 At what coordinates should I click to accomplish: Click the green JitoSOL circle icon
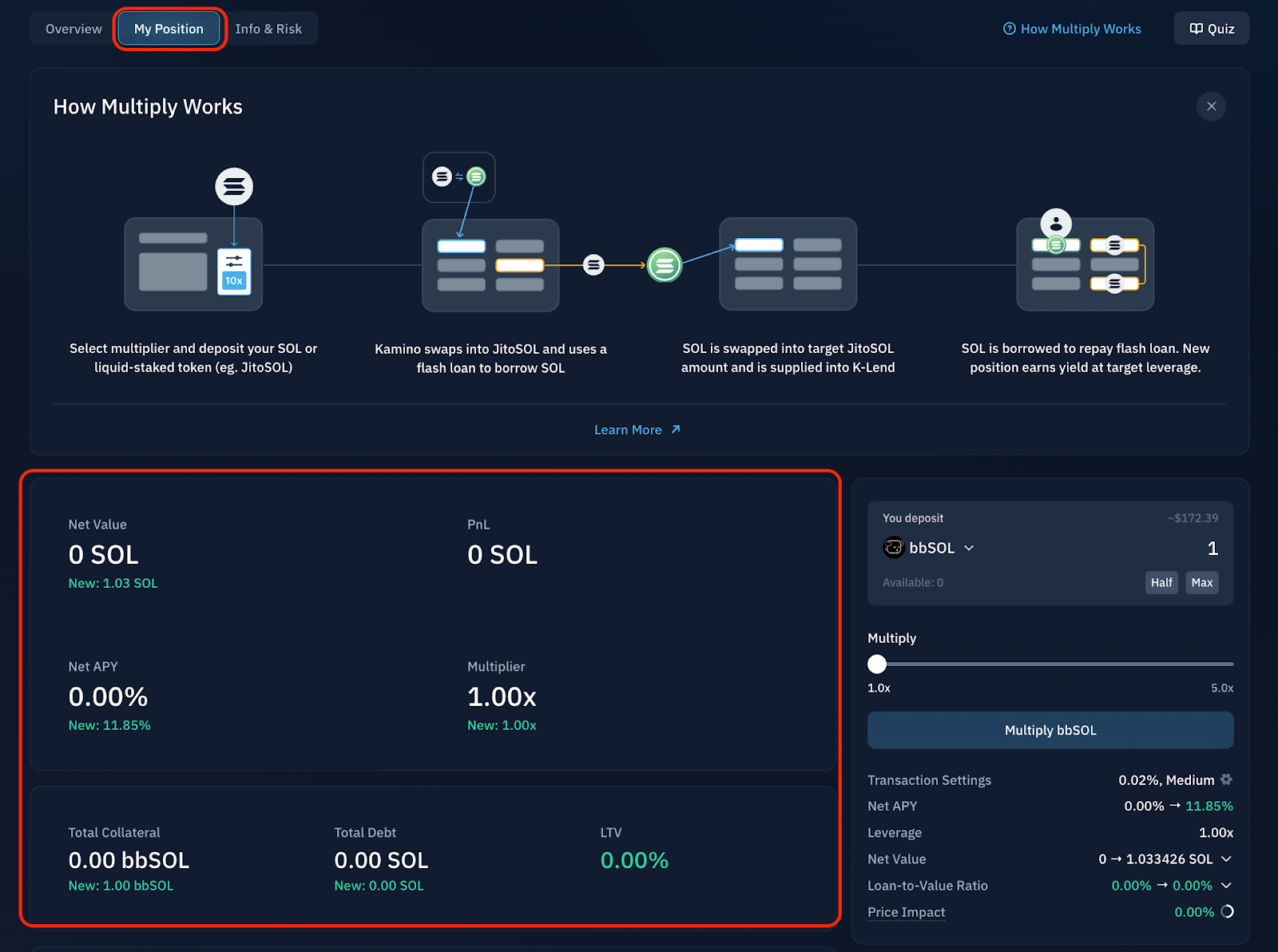tap(665, 264)
